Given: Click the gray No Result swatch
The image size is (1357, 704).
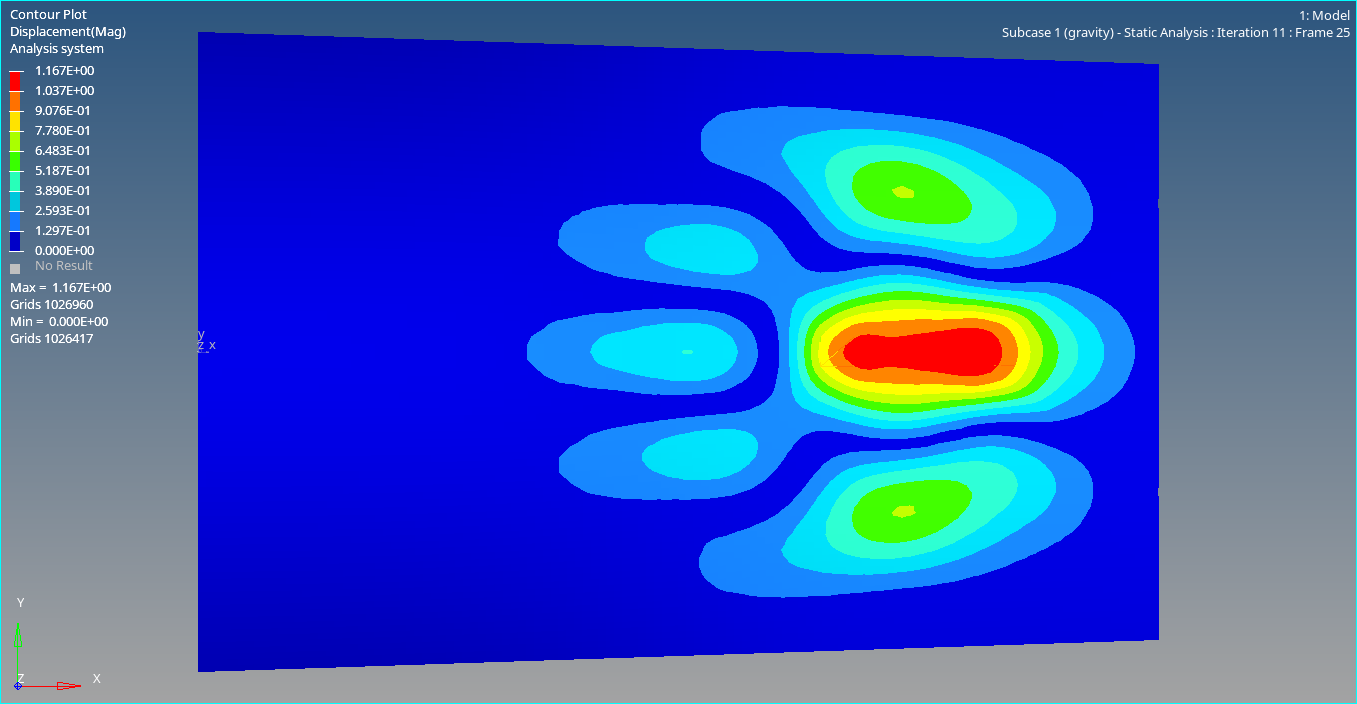Looking at the screenshot, I should coord(15,268).
